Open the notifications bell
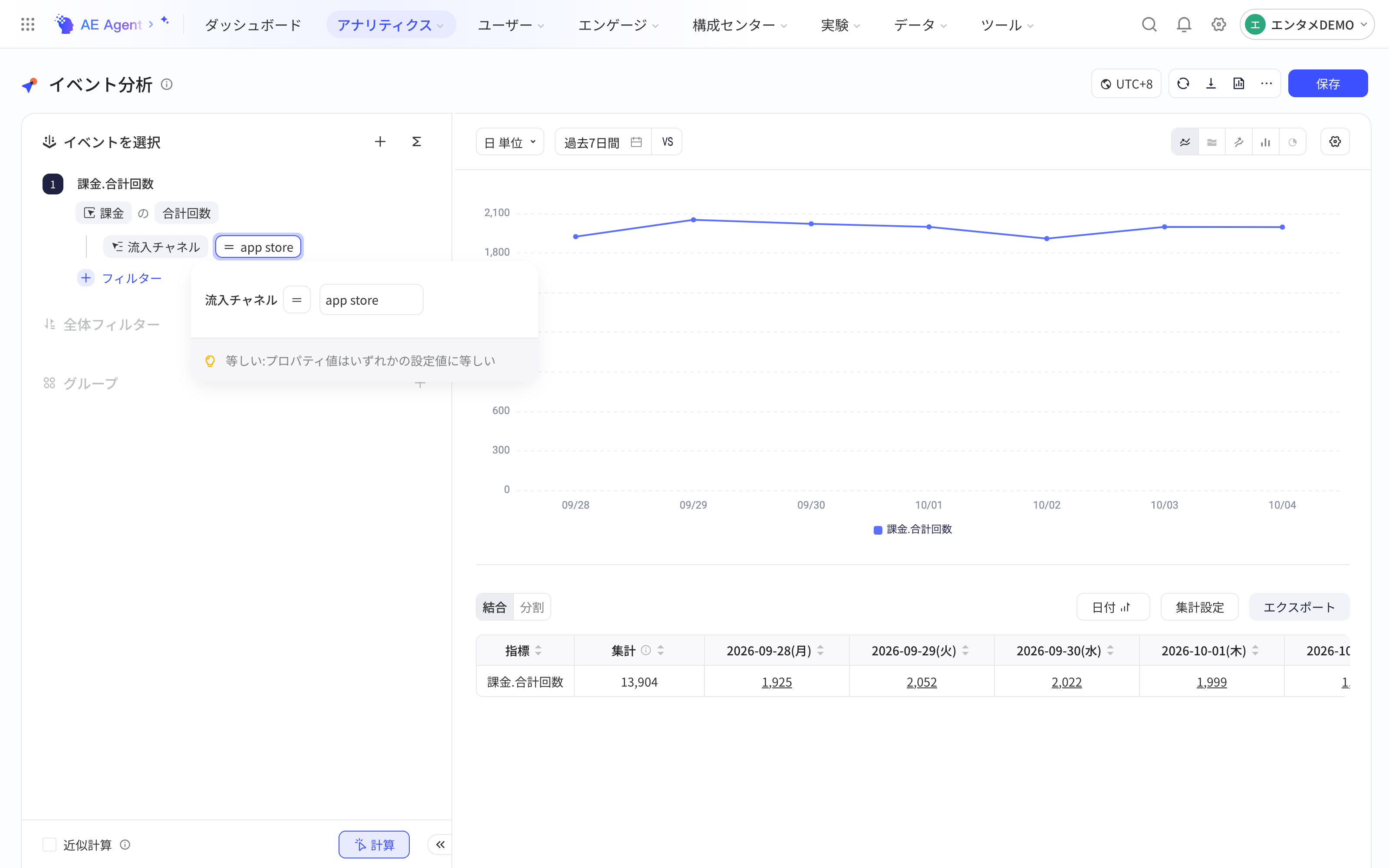The image size is (1389, 868). click(x=1184, y=25)
